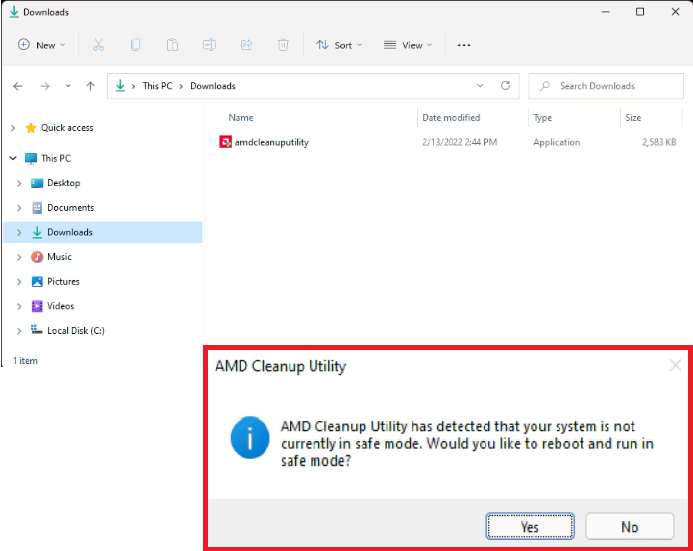
Task: Click the Share icon in toolbar
Action: coord(246,45)
